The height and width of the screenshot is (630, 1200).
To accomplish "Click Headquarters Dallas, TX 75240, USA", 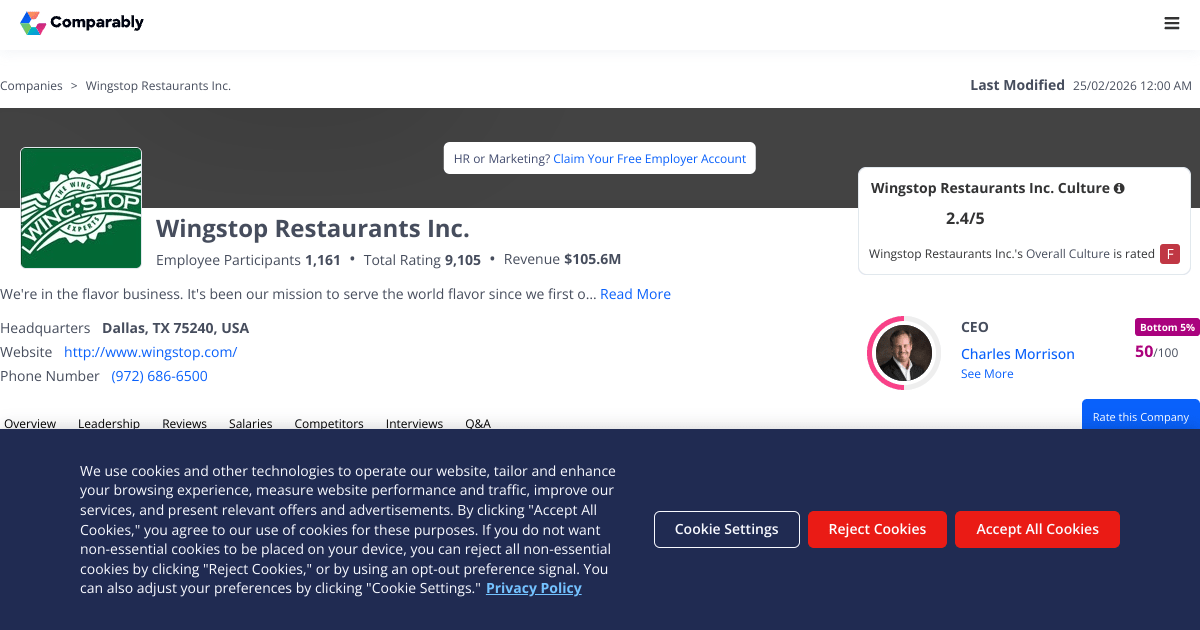I will (x=125, y=328).
